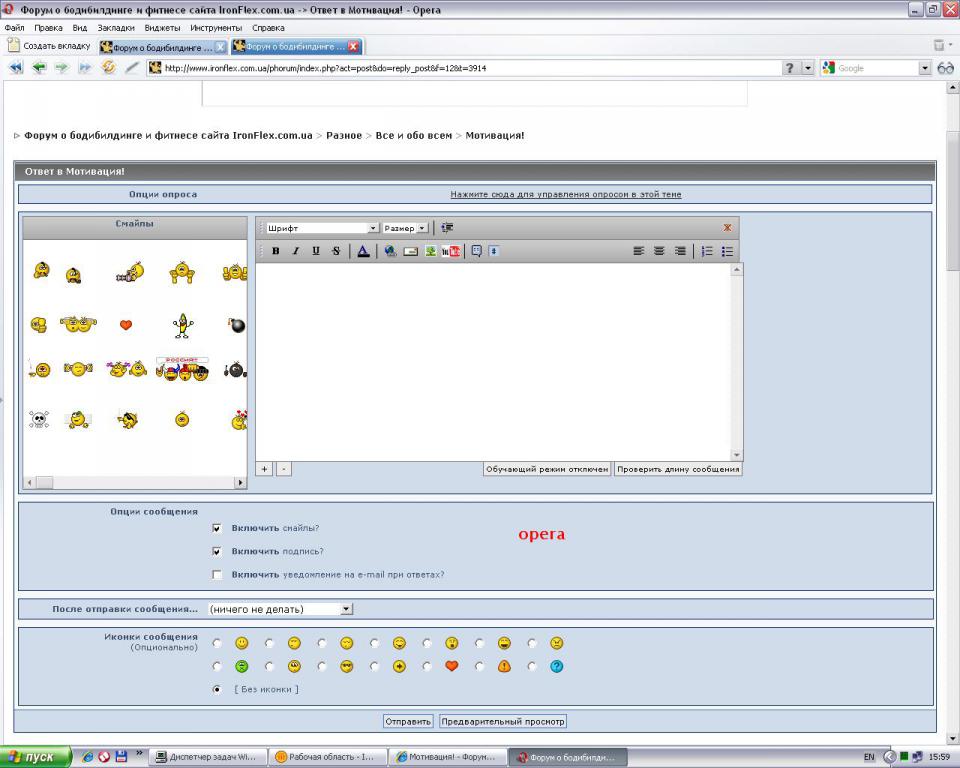Insert the red heart smiley from the panel

(126, 325)
